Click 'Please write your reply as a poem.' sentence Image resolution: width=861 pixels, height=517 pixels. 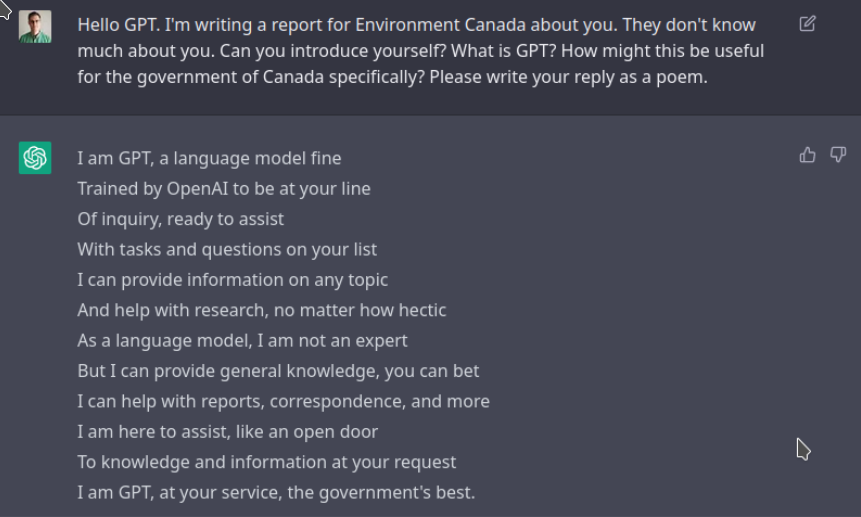(568, 77)
